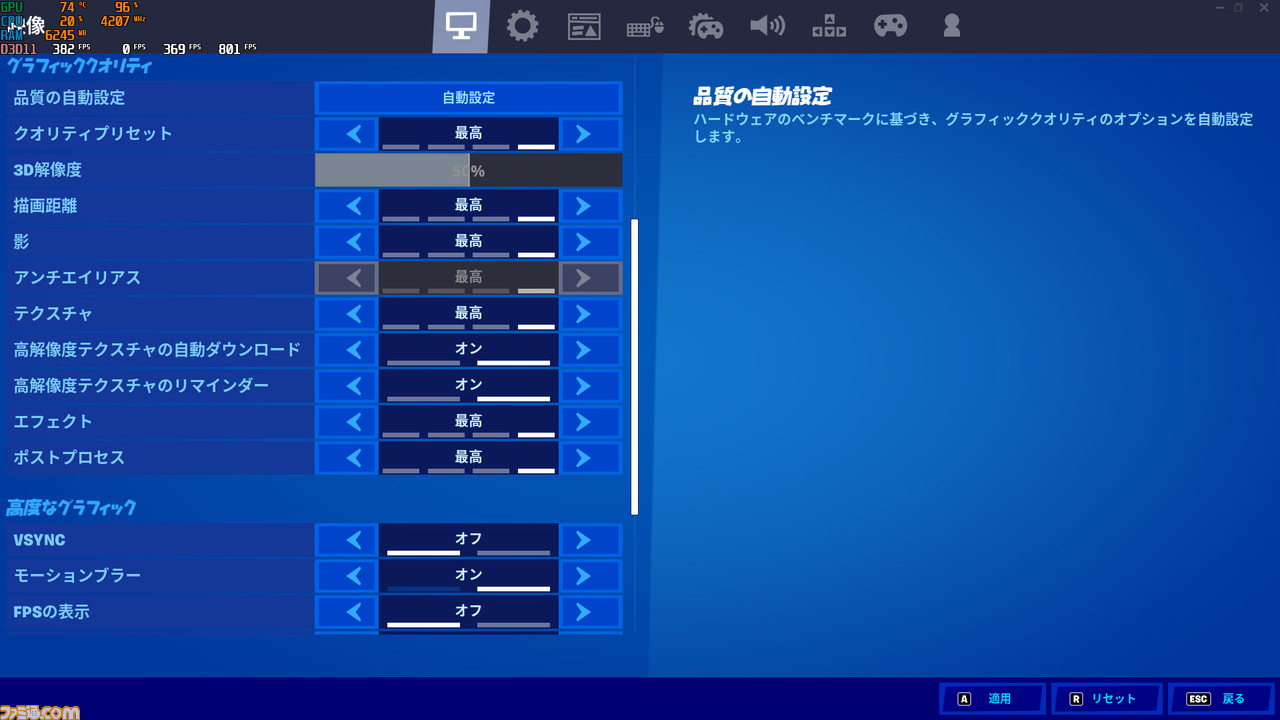Toggle 高解像度テクスチャの自動ダウンロード via left arrow
The height and width of the screenshot is (720, 1280).
tap(346, 350)
